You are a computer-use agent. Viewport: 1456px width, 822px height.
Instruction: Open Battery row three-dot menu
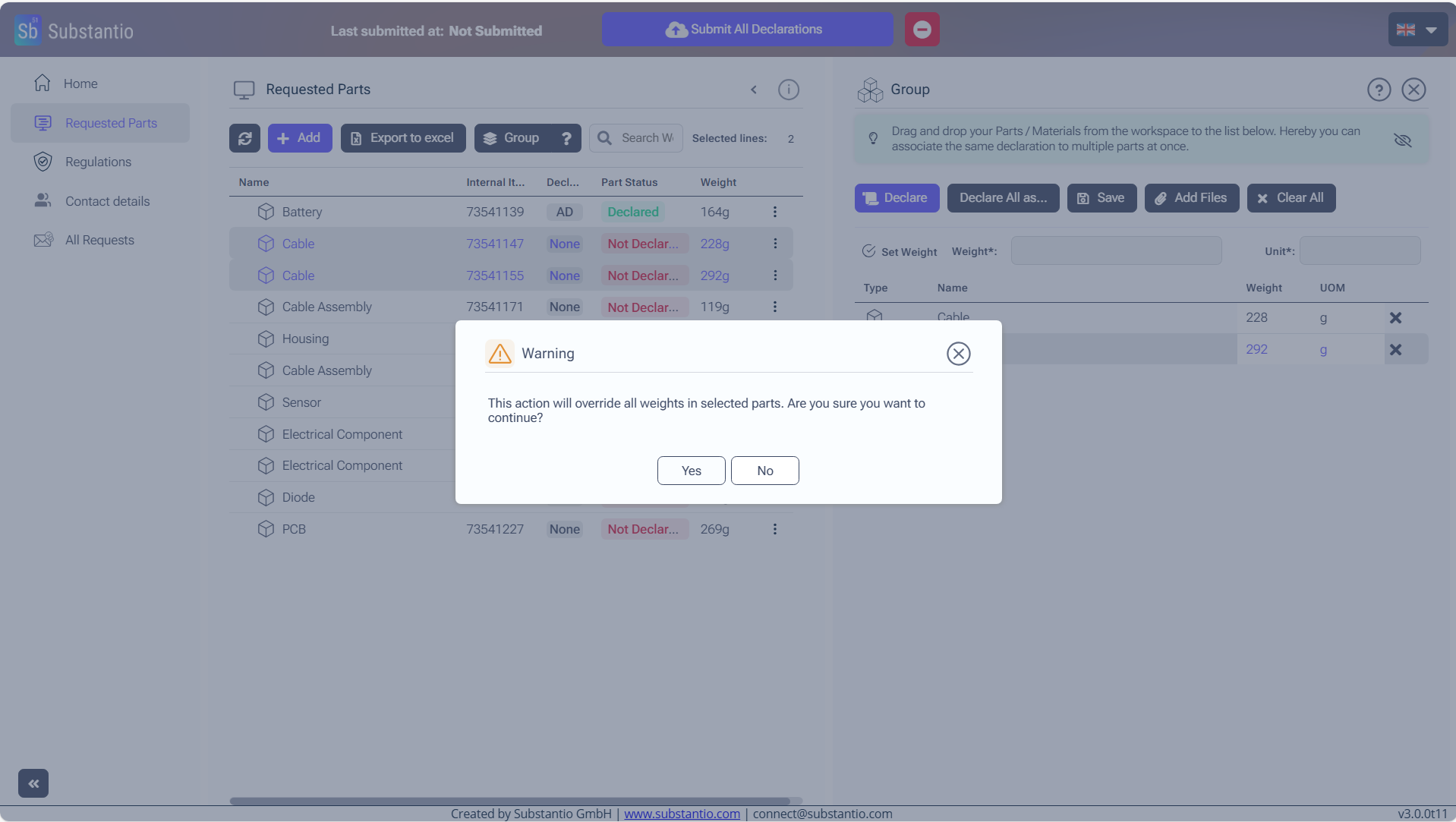tap(774, 212)
